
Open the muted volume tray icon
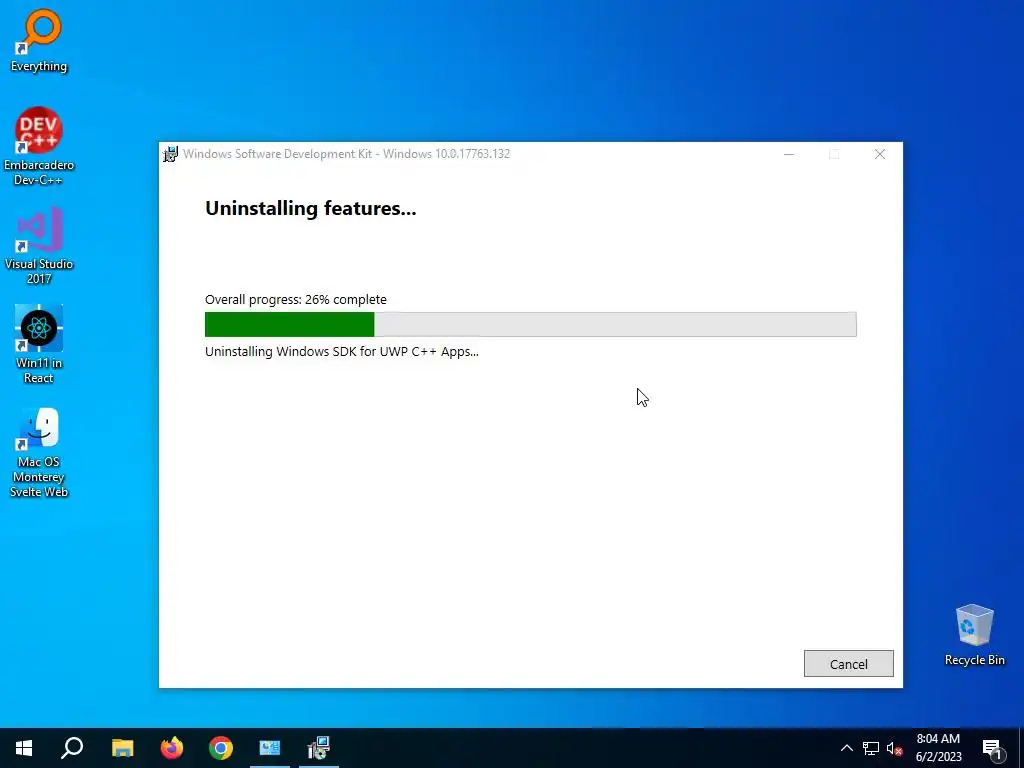[895, 748]
